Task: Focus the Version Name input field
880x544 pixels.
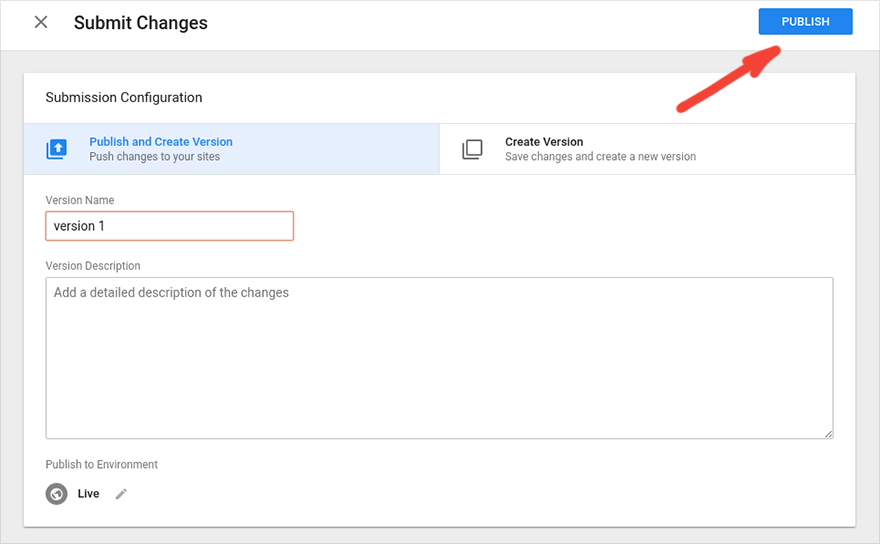Action: pos(169,226)
